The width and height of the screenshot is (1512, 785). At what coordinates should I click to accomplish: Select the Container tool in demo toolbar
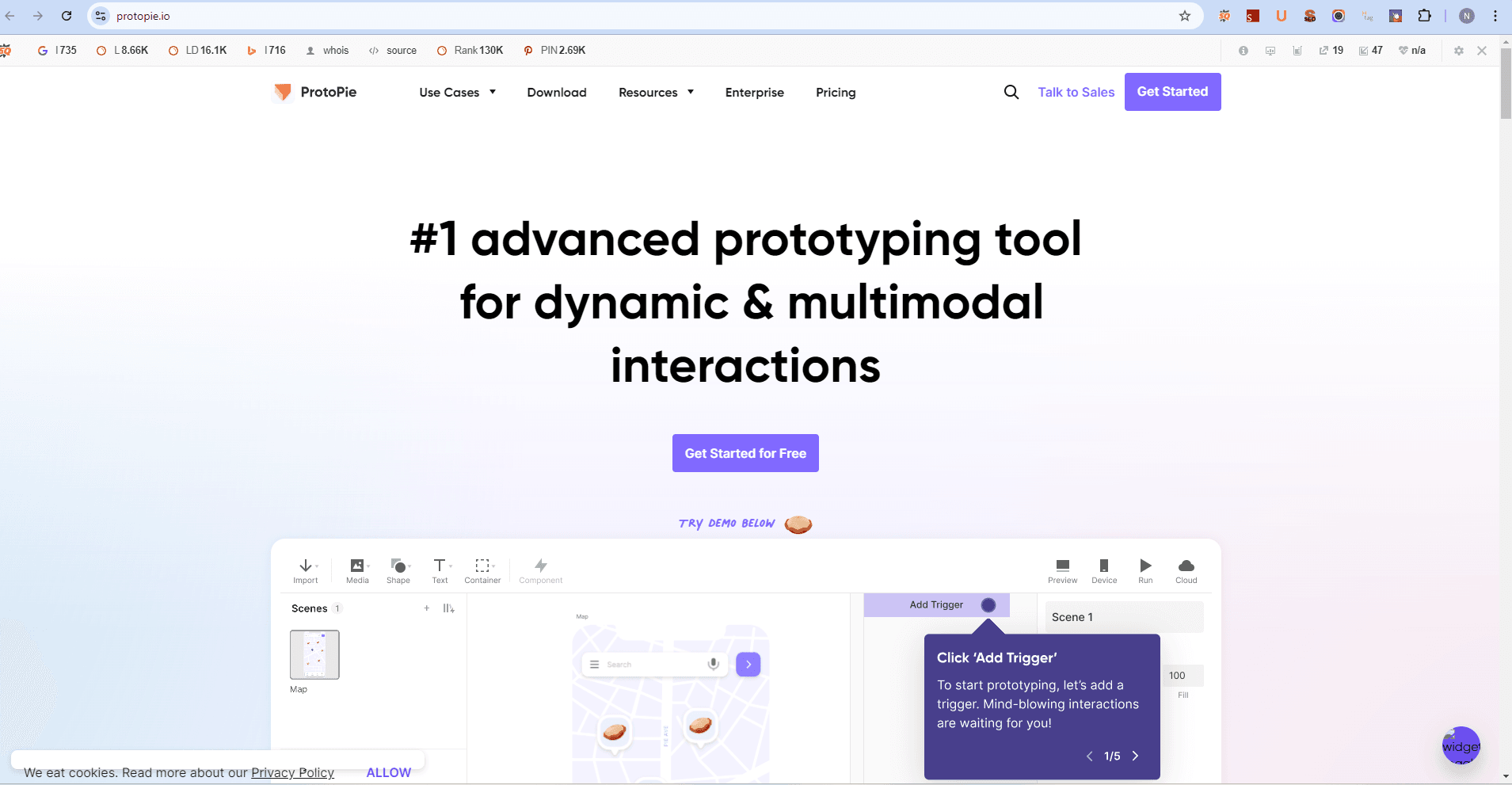[x=482, y=570]
